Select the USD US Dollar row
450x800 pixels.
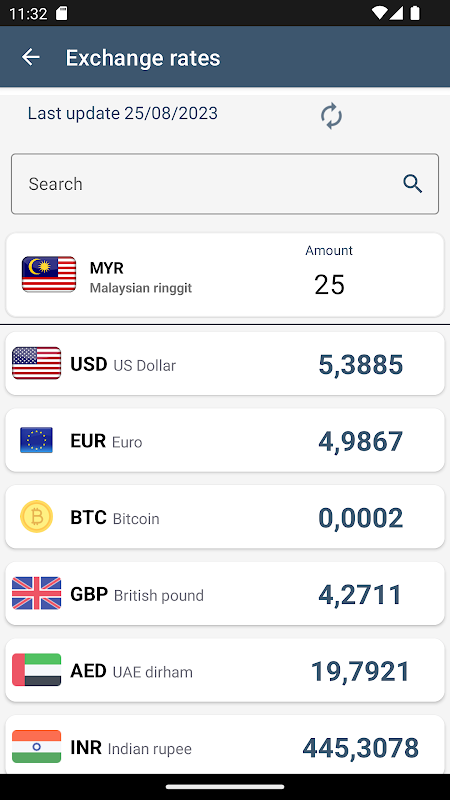[x=225, y=363]
